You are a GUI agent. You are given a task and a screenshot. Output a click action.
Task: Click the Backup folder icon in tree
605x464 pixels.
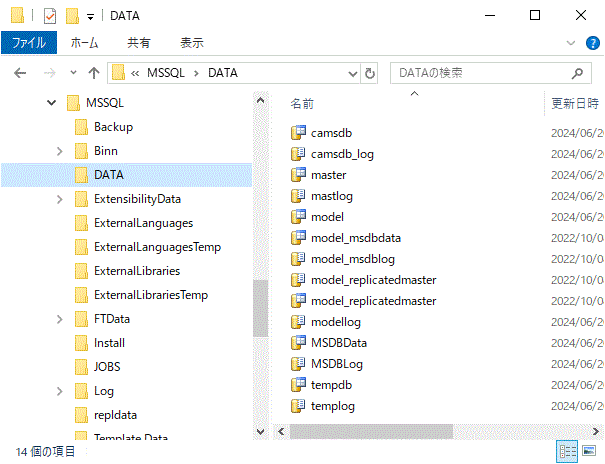point(81,127)
